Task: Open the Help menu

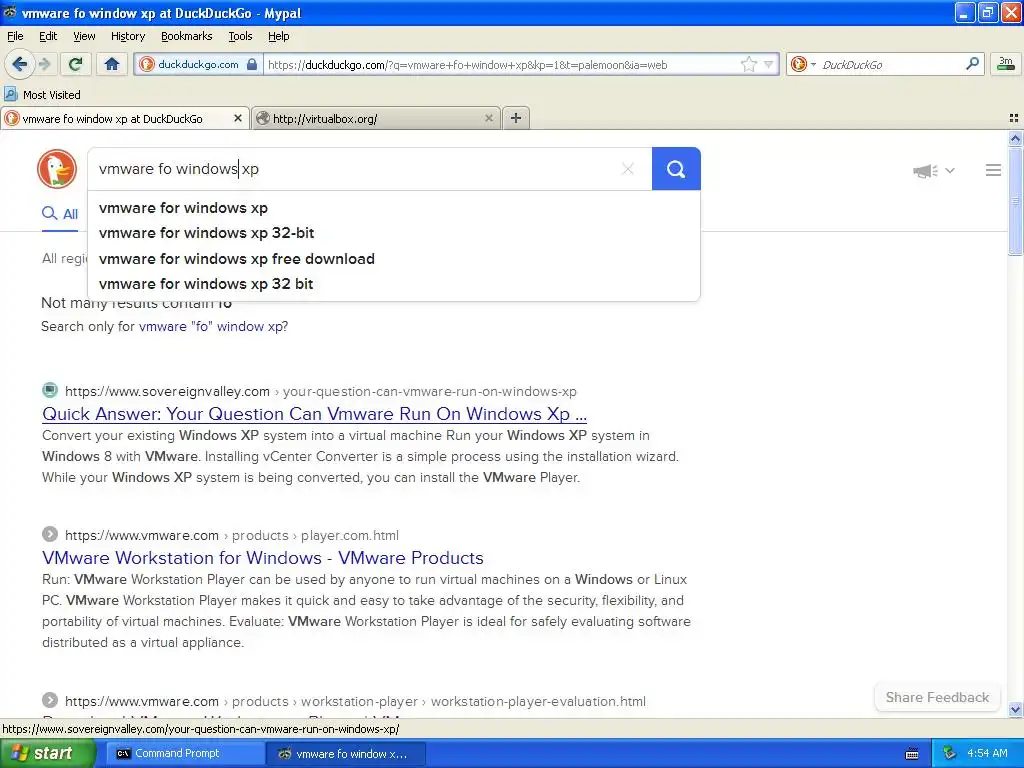Action: tap(278, 36)
